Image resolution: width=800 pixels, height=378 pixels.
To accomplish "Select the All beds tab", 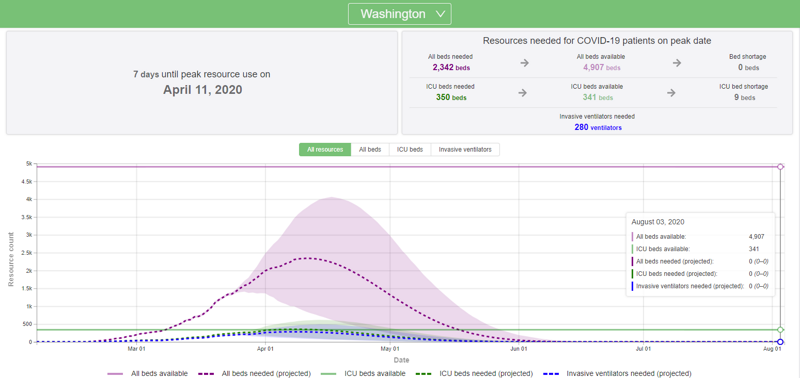I will pyautogui.click(x=370, y=149).
